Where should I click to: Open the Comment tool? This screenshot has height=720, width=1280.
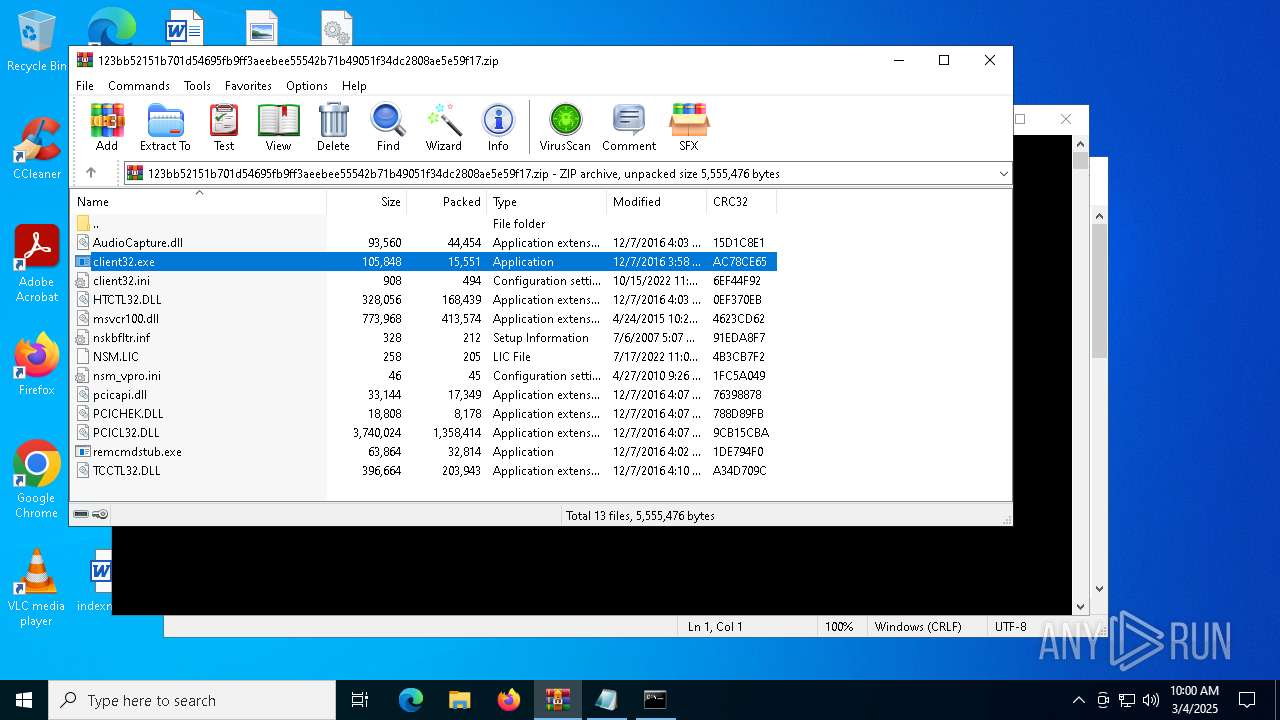coord(629,127)
